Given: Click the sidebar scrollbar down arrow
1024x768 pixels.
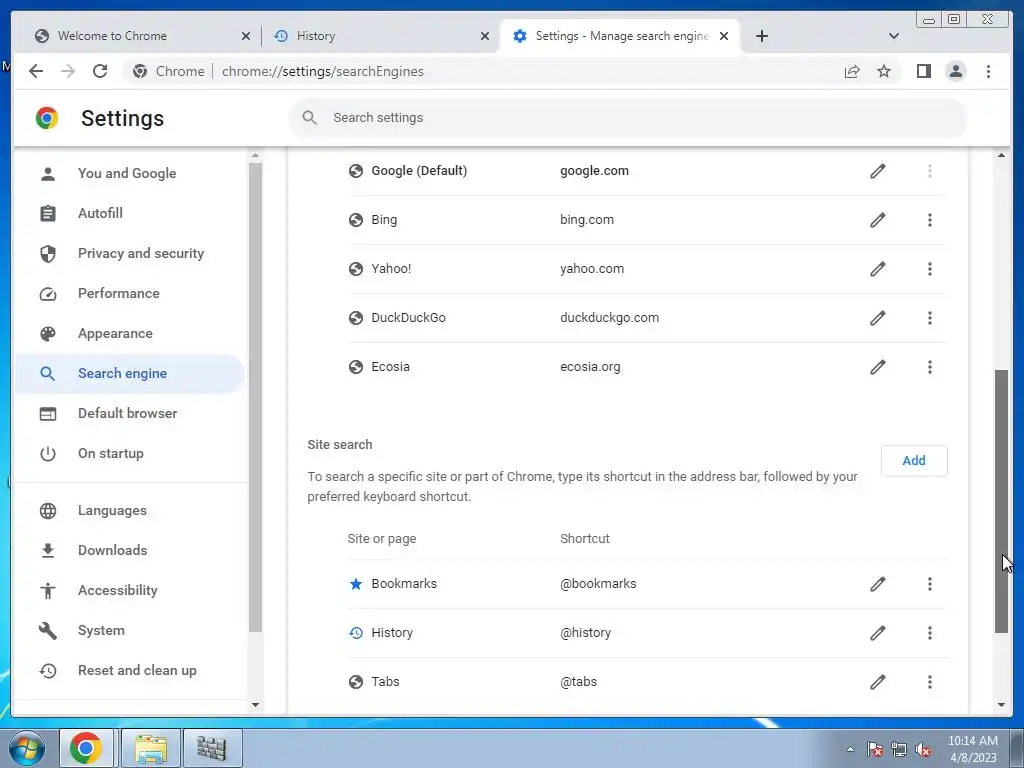Looking at the screenshot, I should (x=255, y=705).
